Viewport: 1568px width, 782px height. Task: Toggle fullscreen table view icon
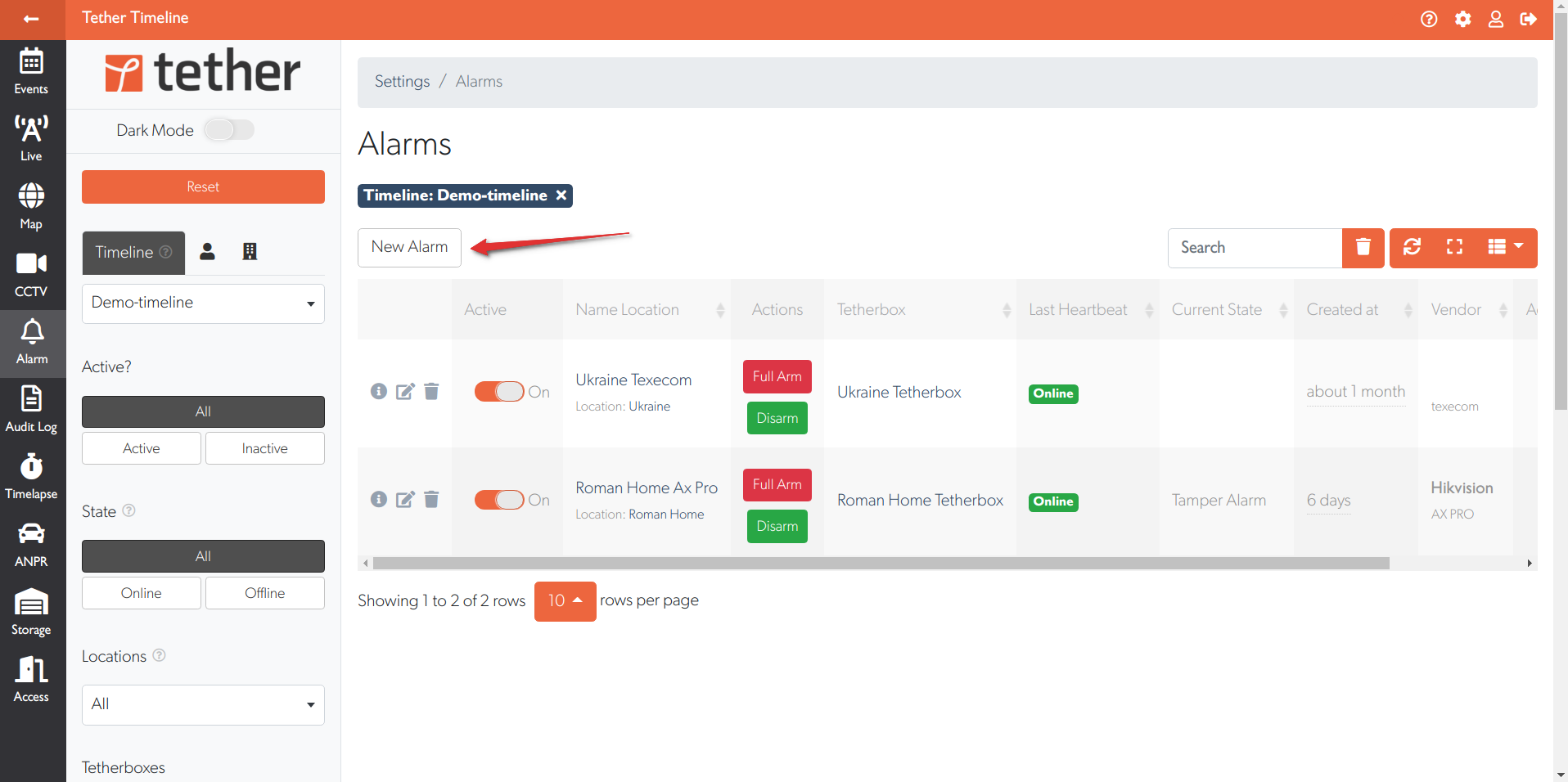click(1454, 247)
